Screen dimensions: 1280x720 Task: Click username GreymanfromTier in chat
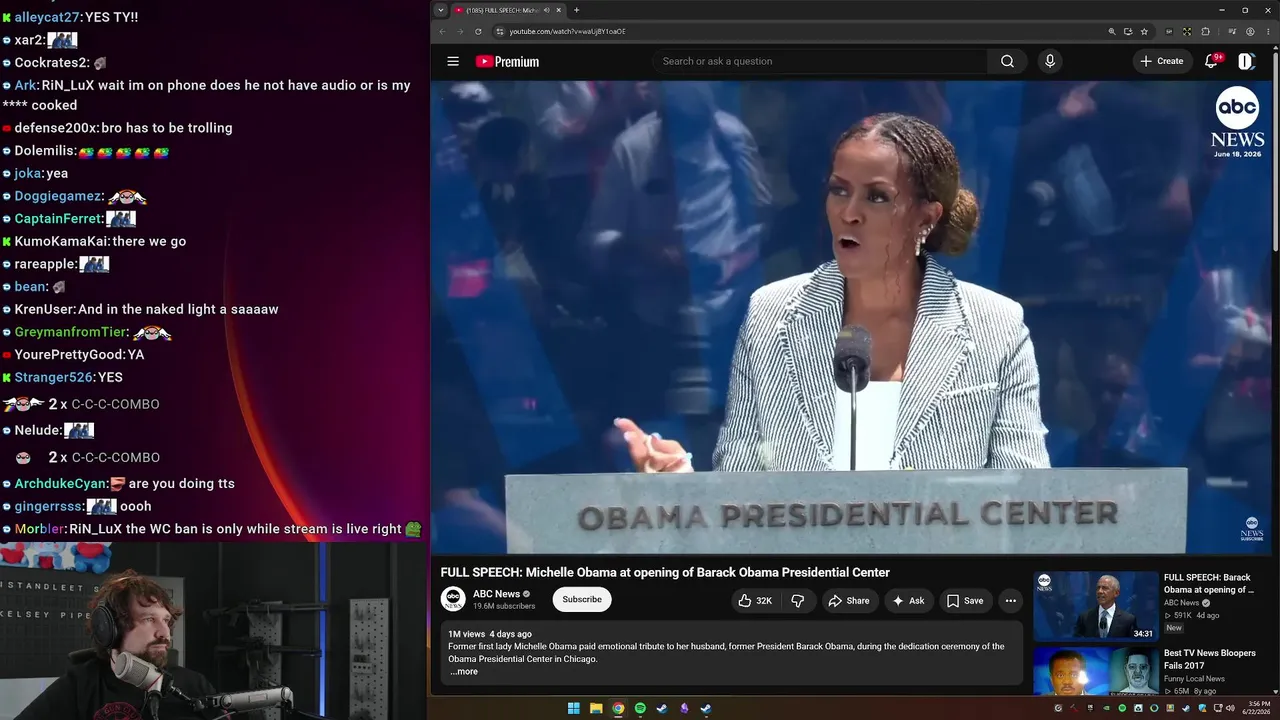(71, 332)
